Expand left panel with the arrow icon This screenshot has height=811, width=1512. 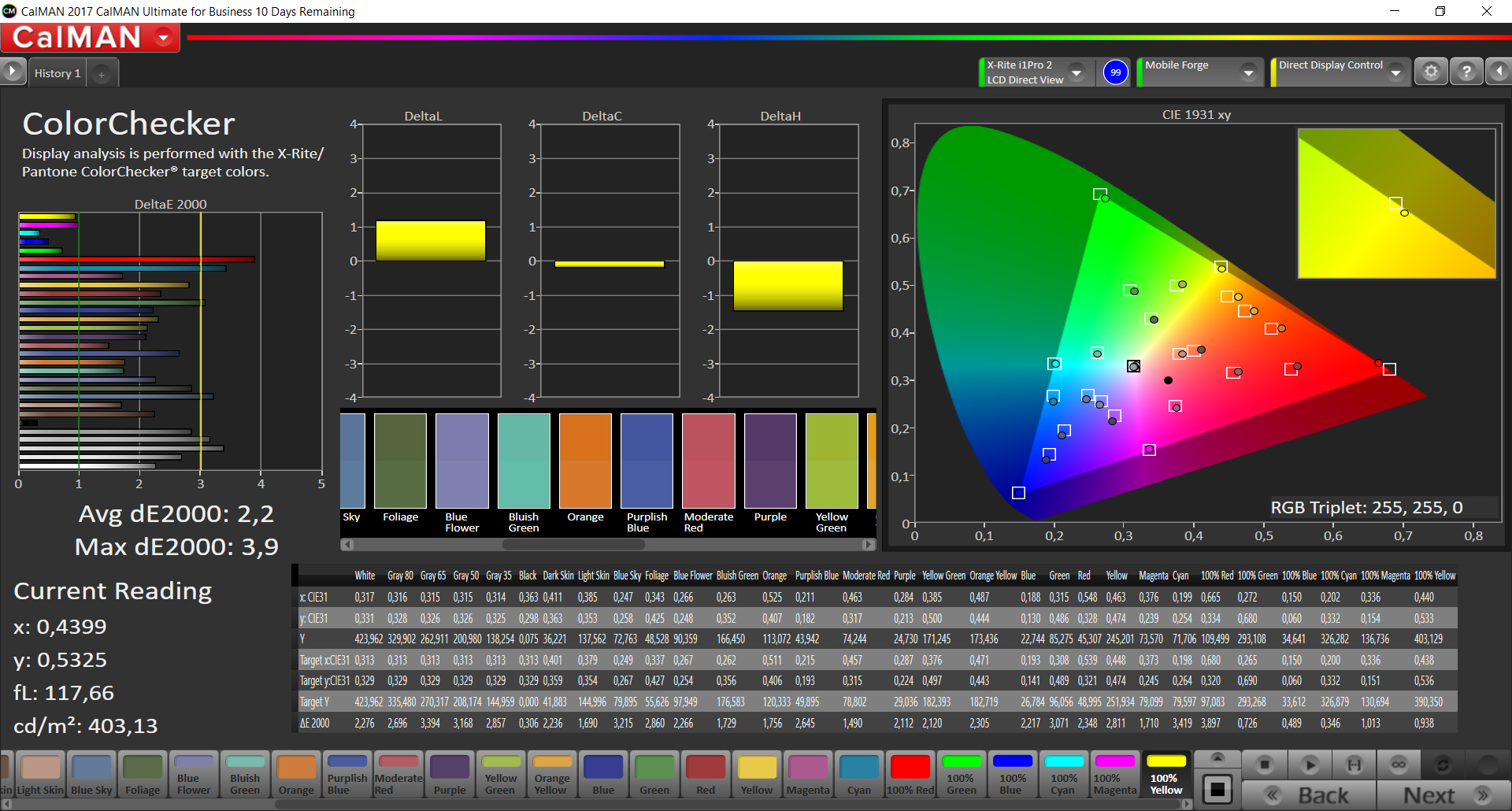click(x=13, y=72)
